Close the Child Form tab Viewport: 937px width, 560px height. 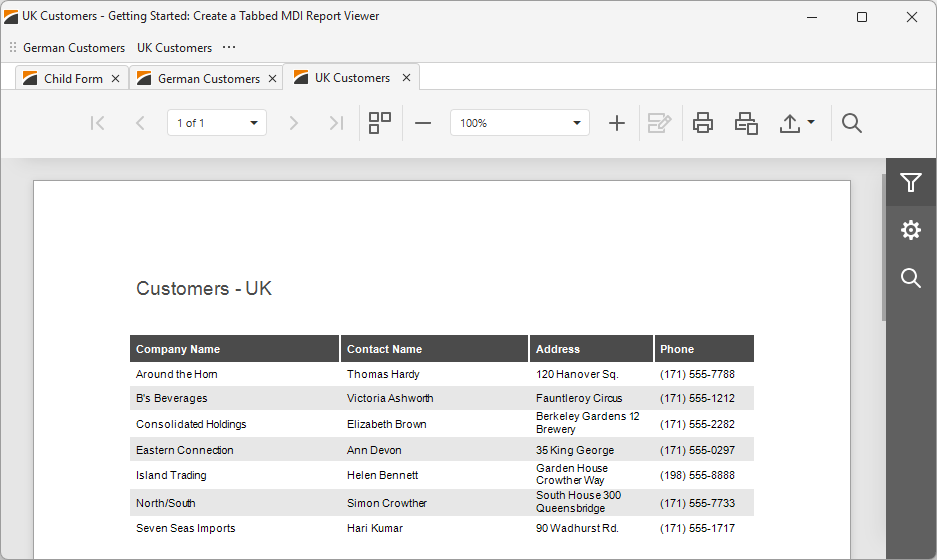pos(116,78)
